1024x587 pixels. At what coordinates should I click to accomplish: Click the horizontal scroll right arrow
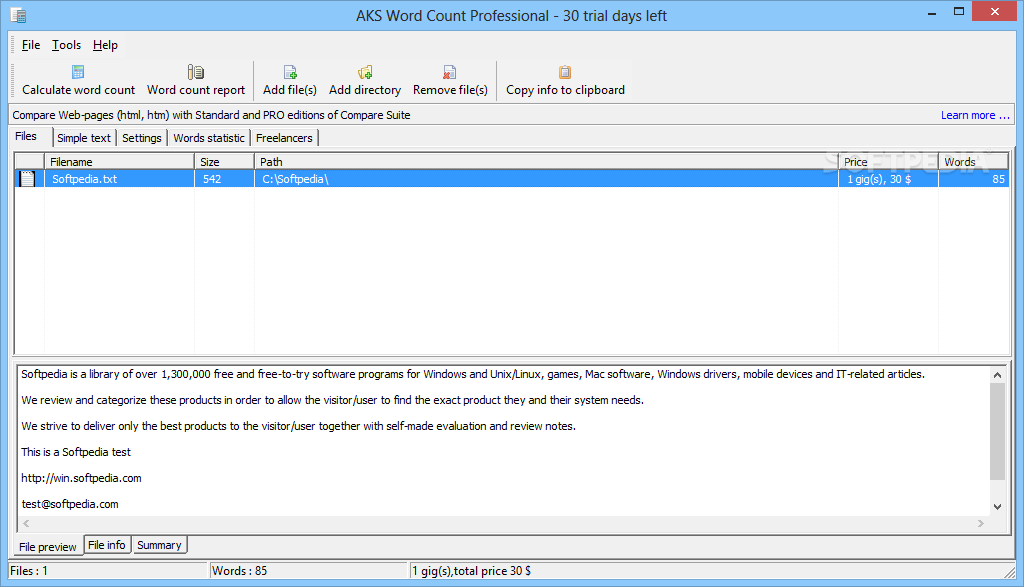coord(980,523)
